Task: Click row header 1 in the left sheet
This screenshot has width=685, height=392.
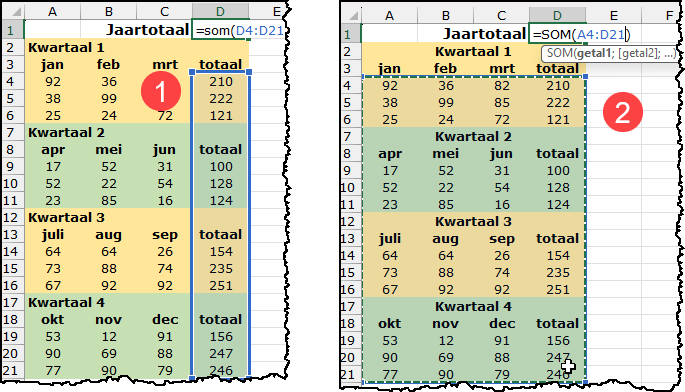Action: click(13, 30)
